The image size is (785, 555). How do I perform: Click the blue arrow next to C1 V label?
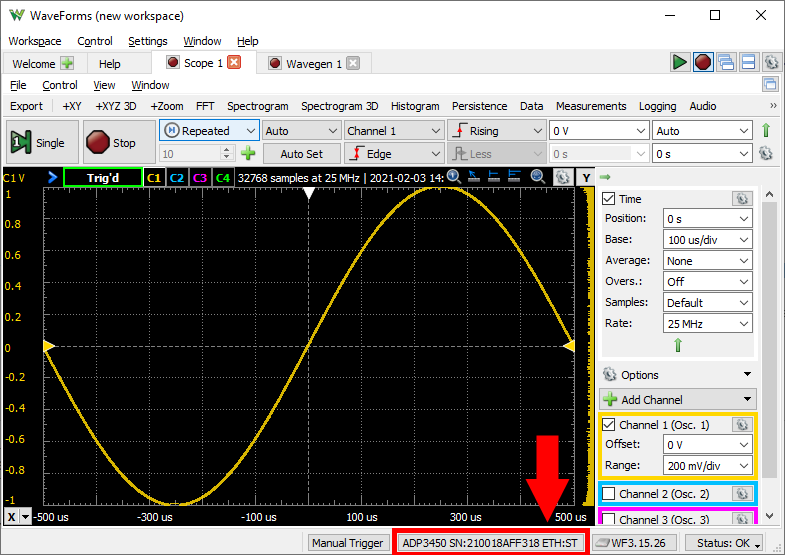point(52,177)
